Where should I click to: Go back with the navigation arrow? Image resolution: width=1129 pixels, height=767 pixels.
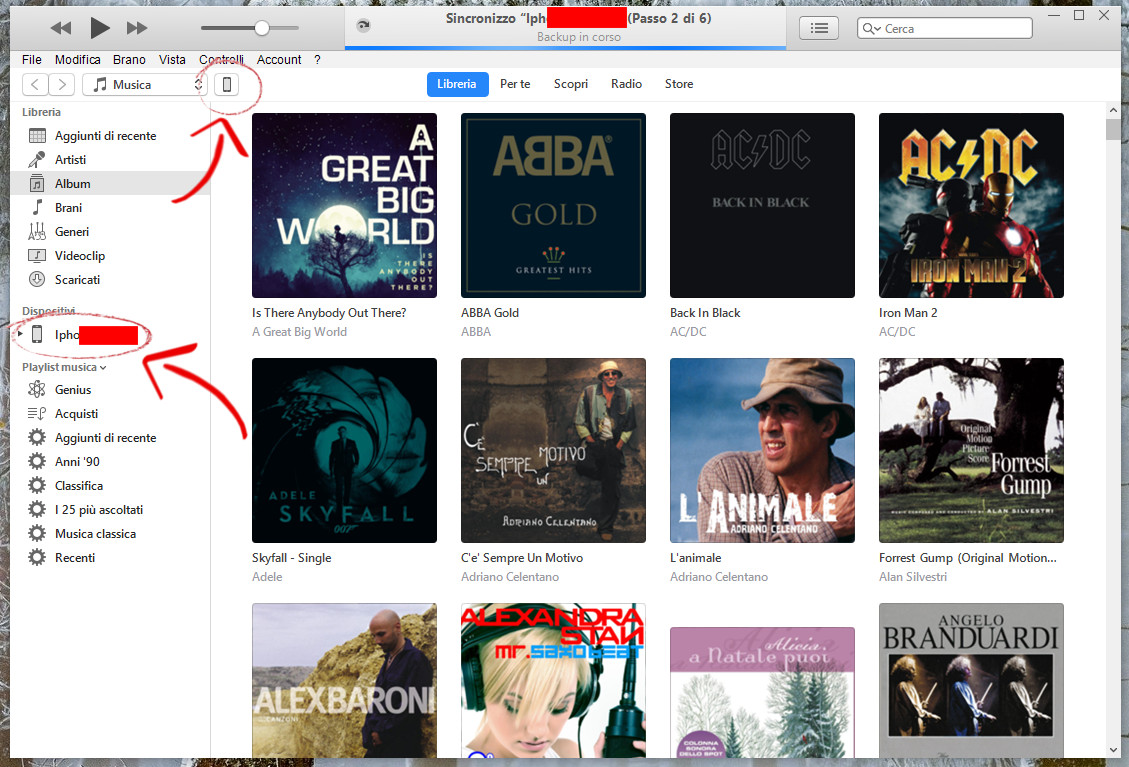(x=35, y=84)
